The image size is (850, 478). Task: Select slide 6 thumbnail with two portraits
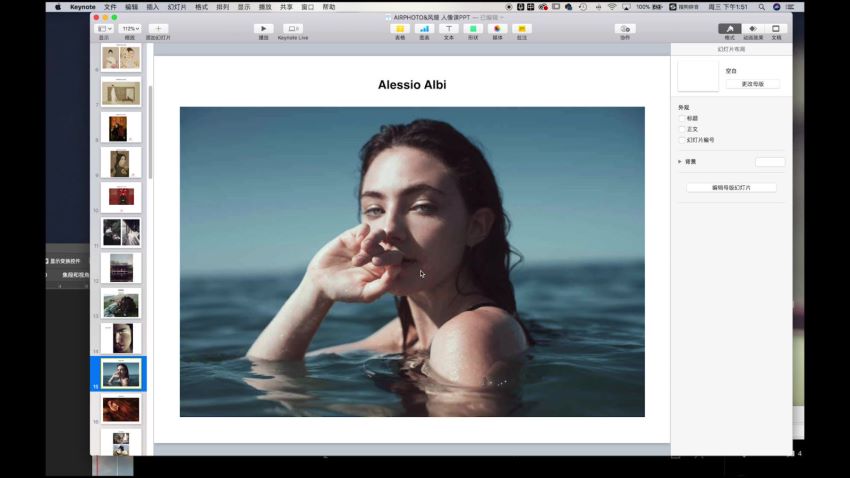point(121,57)
